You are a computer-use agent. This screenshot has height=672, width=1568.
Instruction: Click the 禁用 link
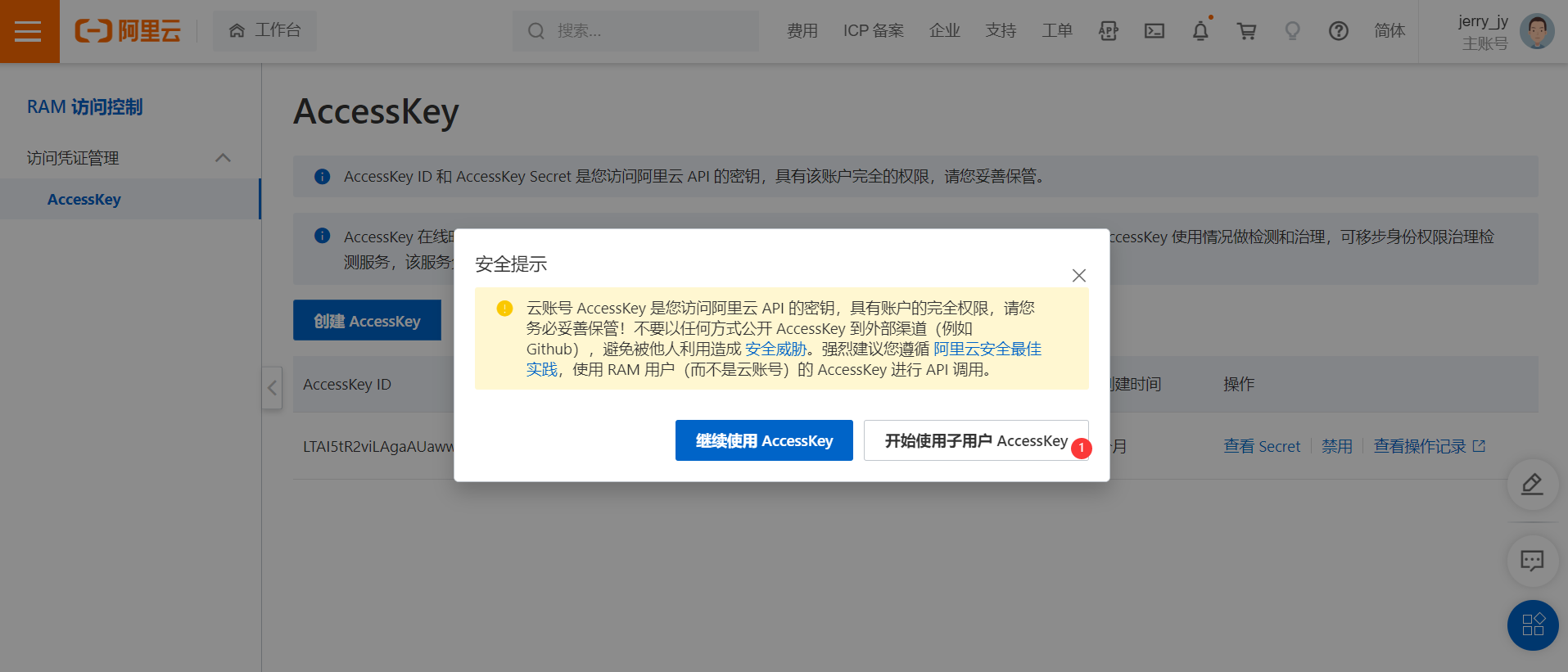(1336, 446)
